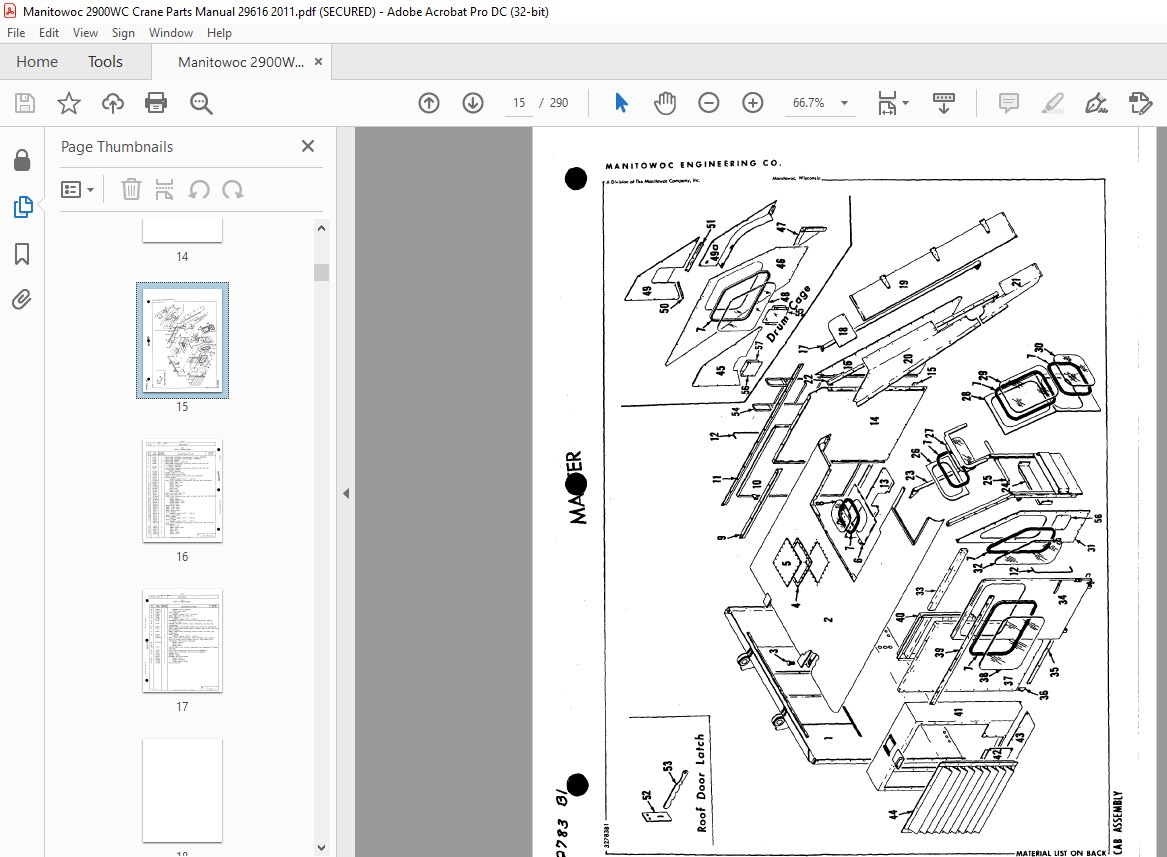The height and width of the screenshot is (857, 1167).
Task: Click the page number field 15
Action: [519, 103]
